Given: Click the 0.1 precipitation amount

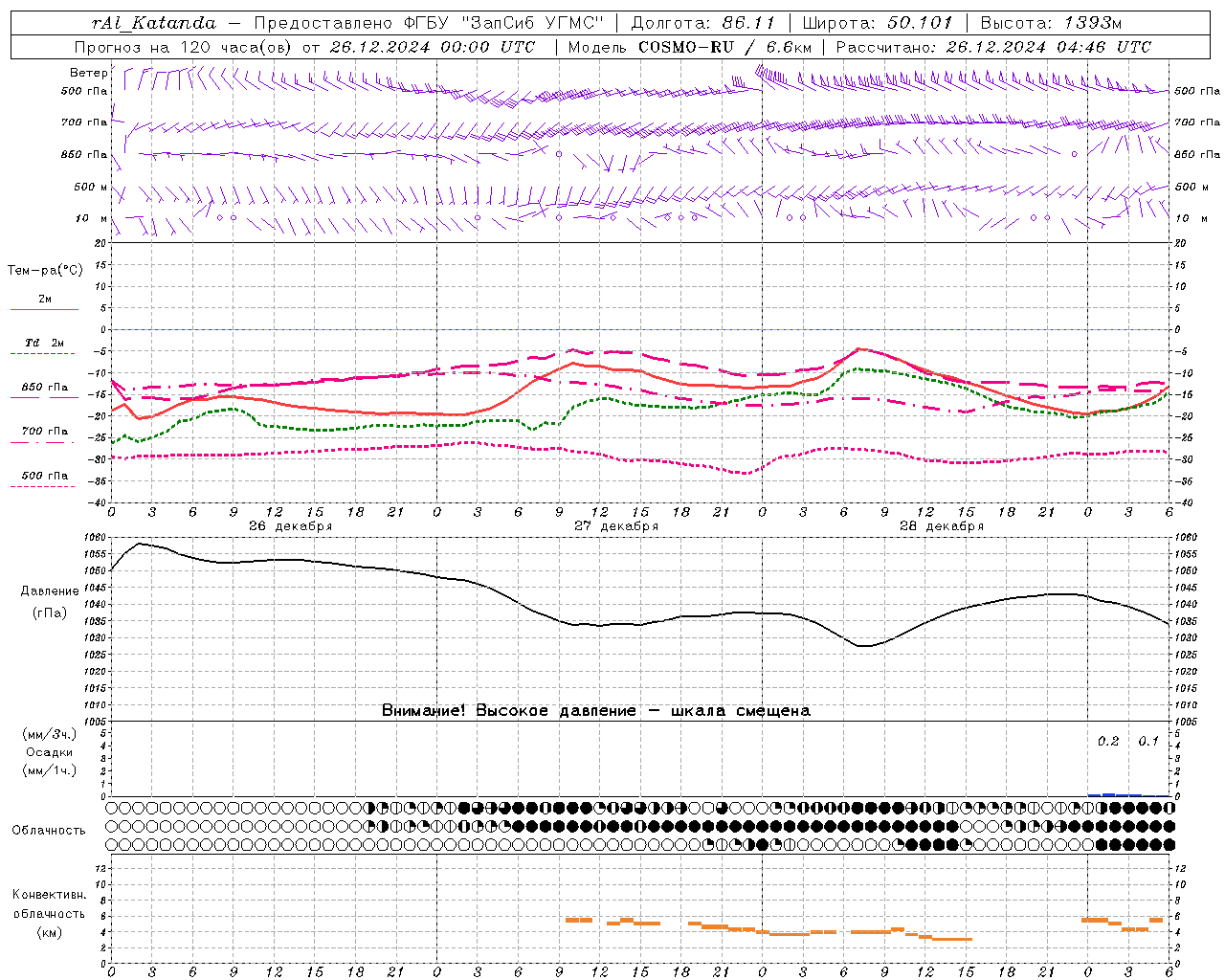Looking at the screenshot, I should click(1148, 742).
